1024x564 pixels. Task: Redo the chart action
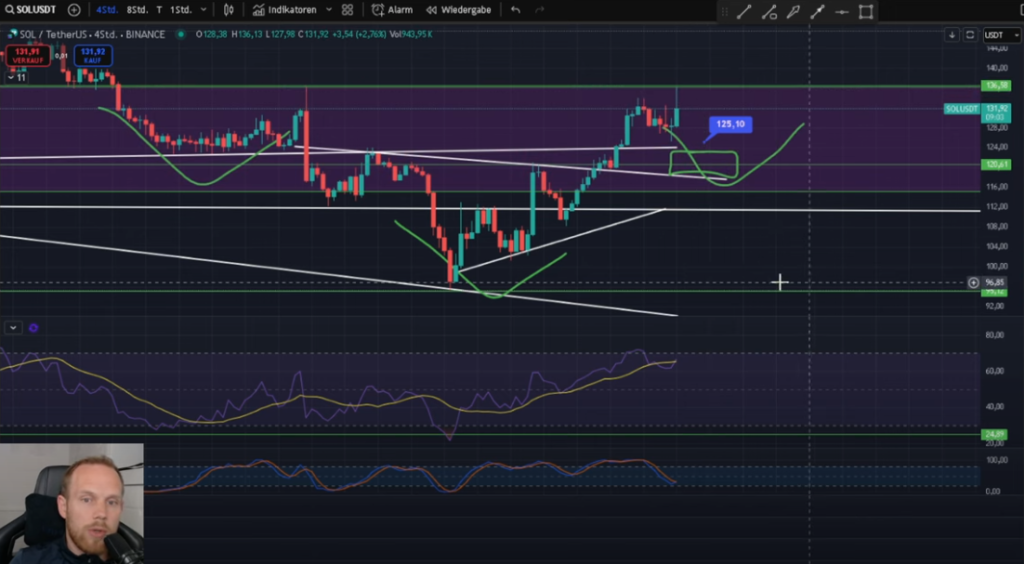(x=539, y=10)
